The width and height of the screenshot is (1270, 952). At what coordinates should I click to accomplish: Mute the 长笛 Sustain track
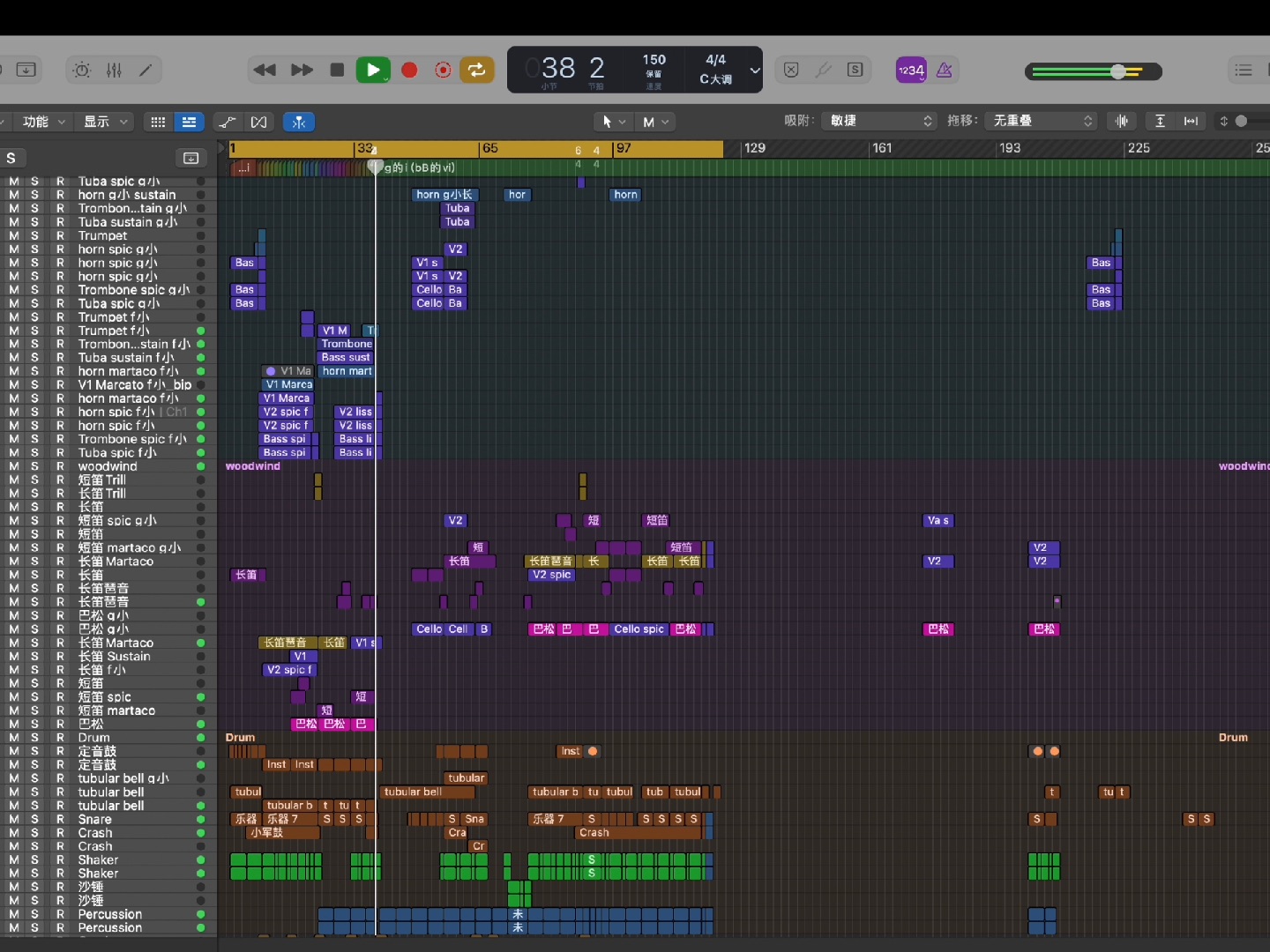pos(14,657)
